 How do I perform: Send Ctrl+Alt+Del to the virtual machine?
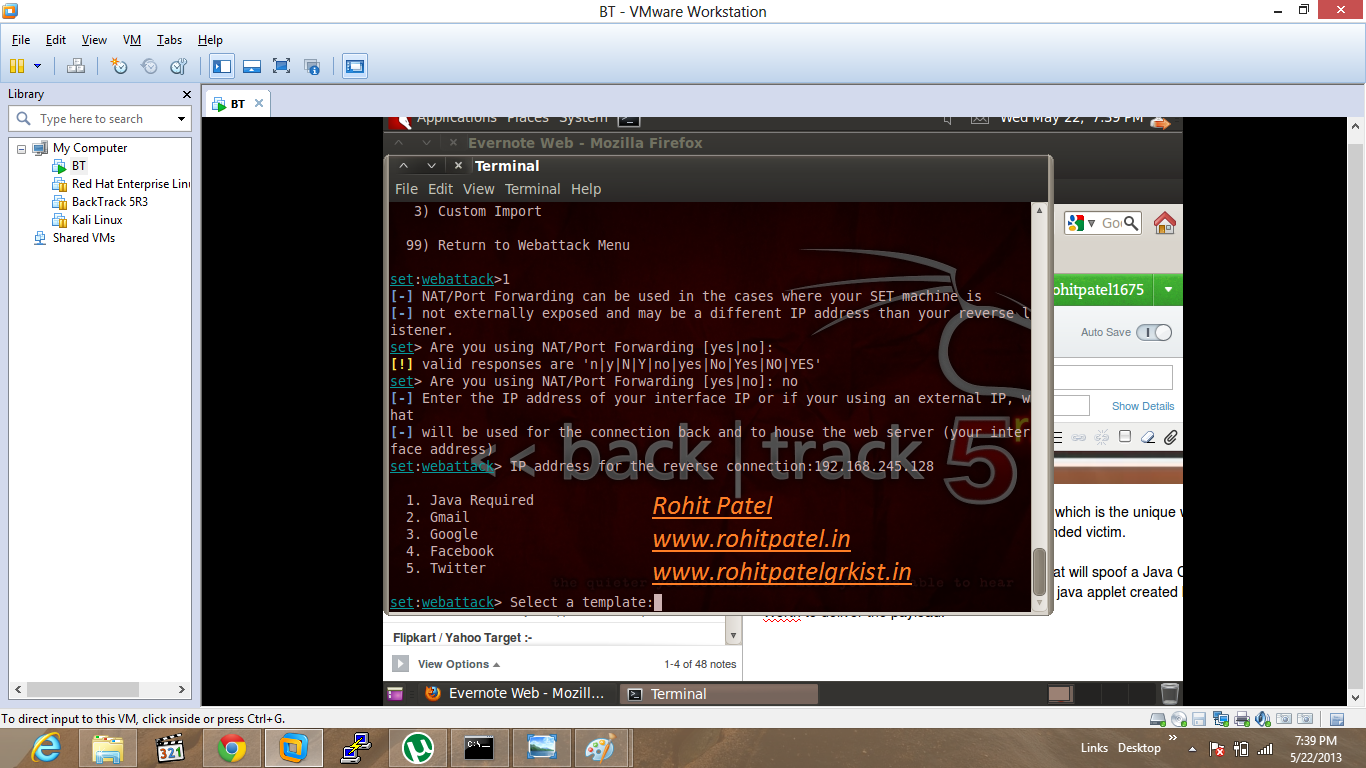[x=76, y=66]
